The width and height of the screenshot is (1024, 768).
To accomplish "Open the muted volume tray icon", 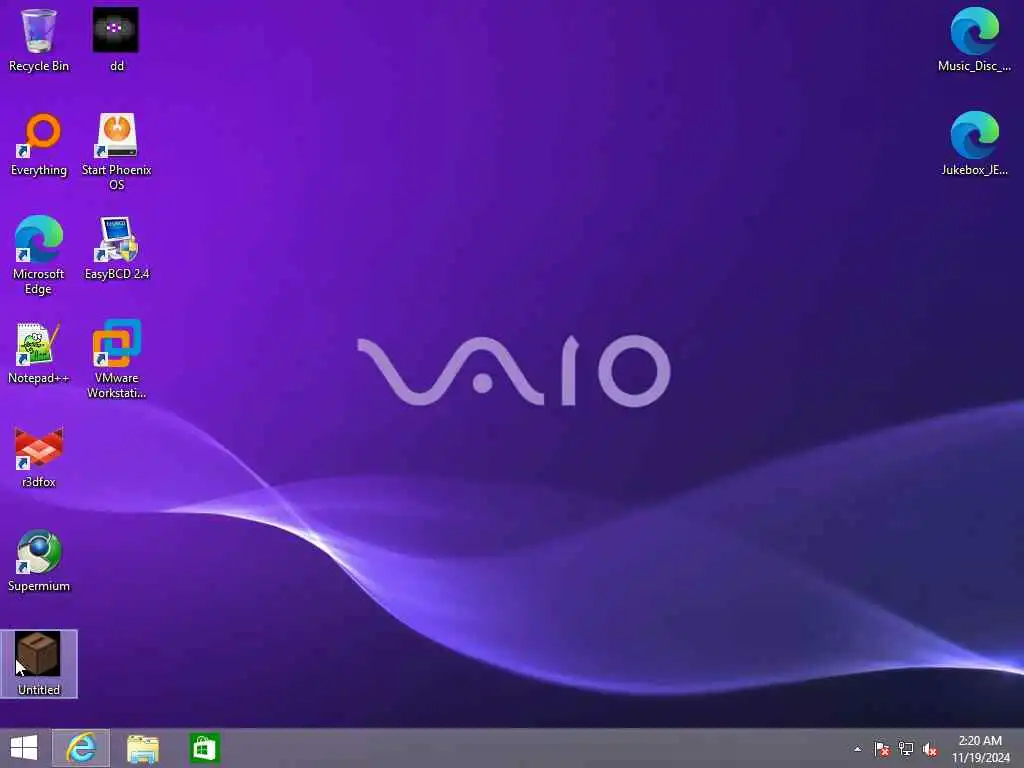I will 930,749.
